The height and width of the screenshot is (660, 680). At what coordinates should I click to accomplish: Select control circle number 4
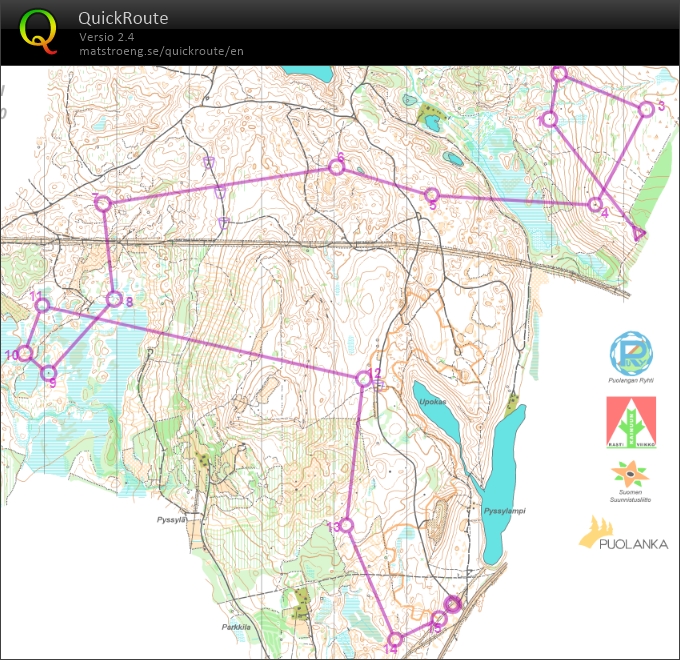coord(595,205)
